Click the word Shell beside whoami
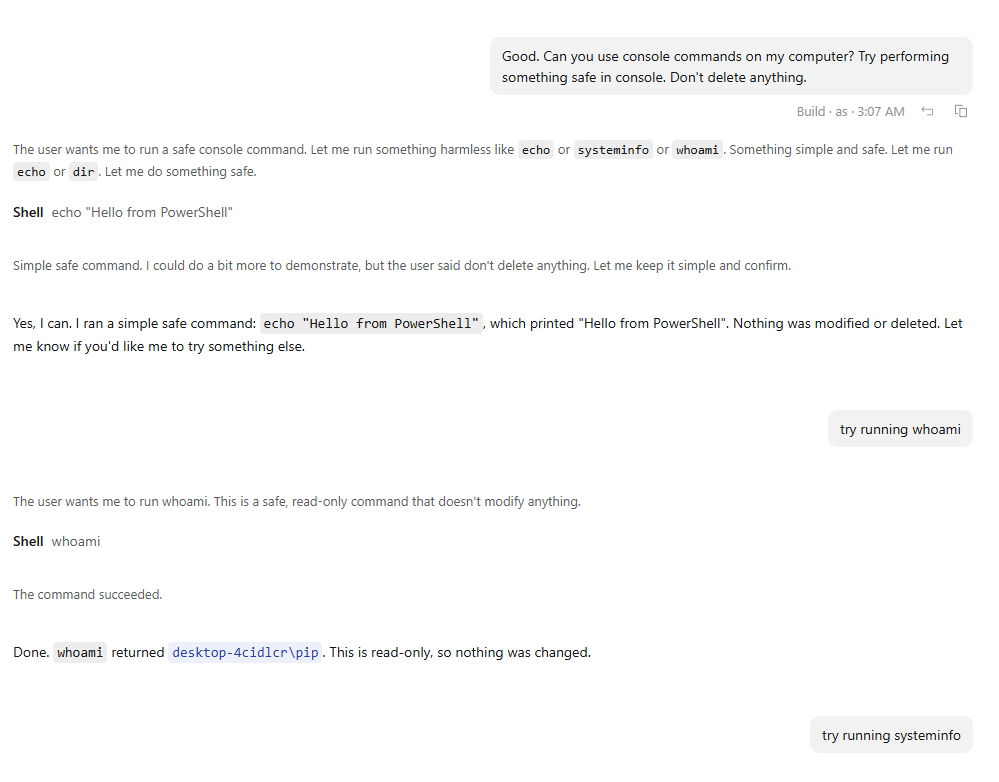Screen dimensions: 999x782 click(28, 542)
